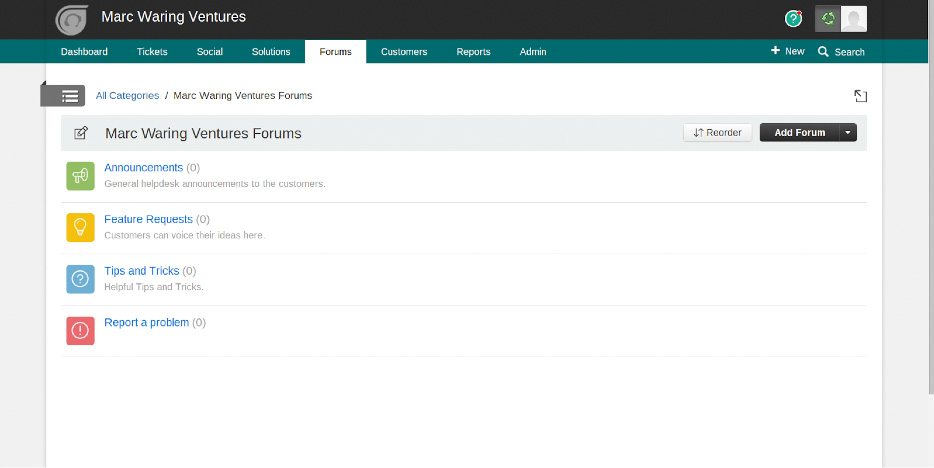Open the Admin tab
The image size is (934, 468).
coord(533,52)
